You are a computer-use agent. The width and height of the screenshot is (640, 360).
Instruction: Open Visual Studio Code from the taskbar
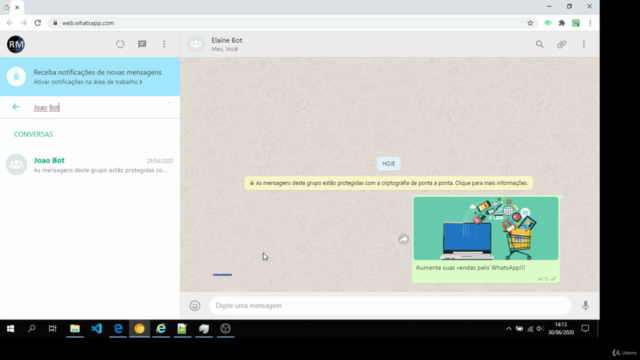point(97,329)
